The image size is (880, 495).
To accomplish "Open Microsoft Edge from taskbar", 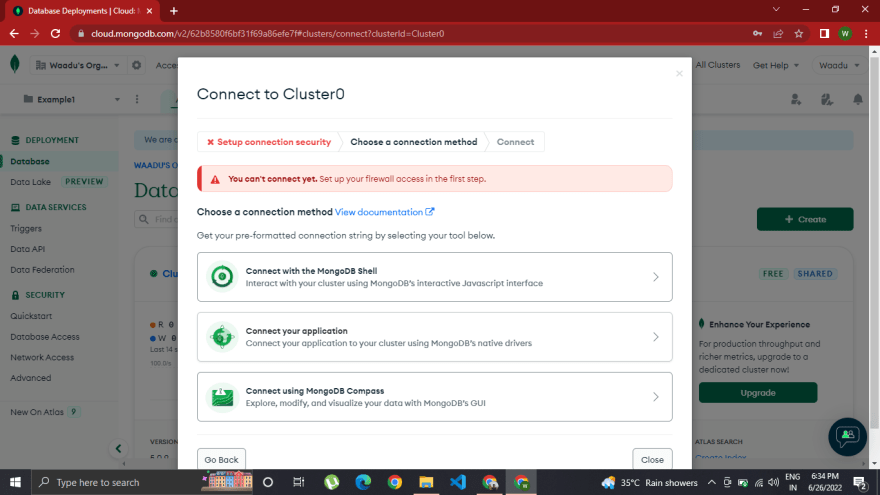I will coord(363,482).
